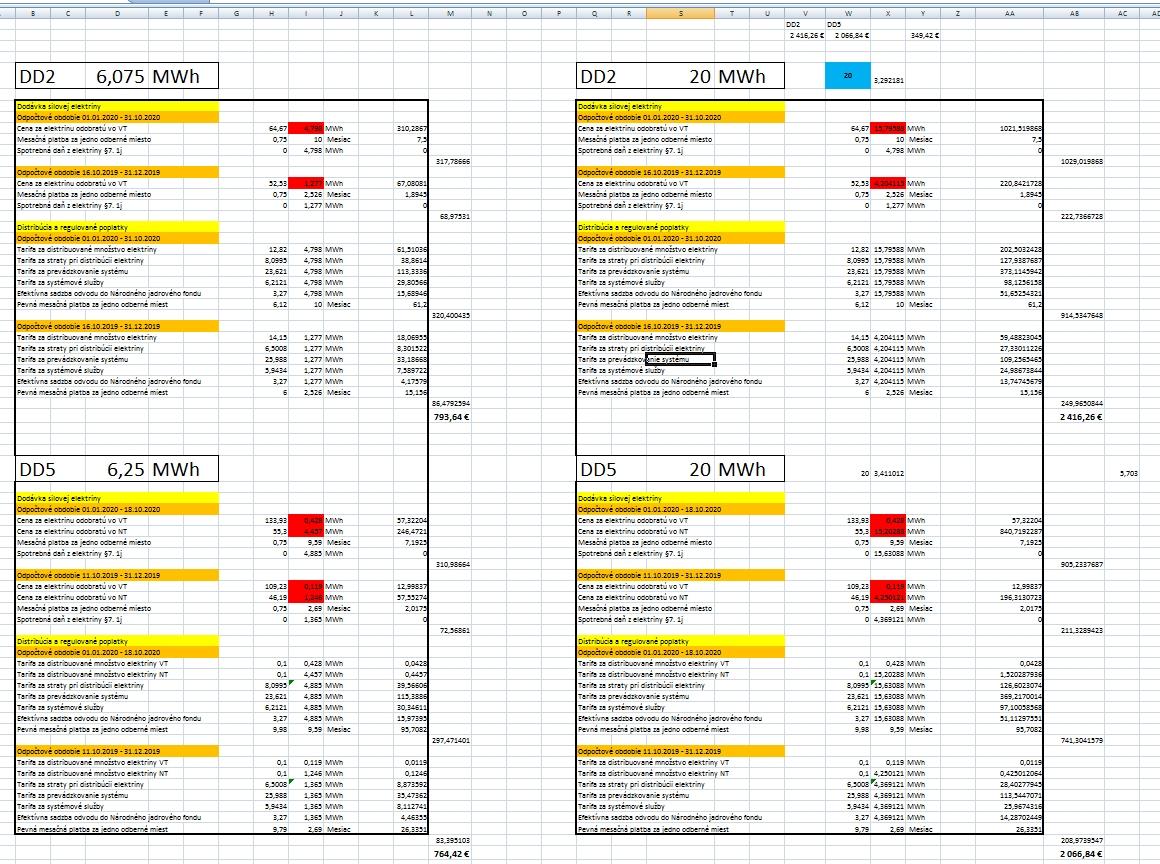
Task: Select the 349,42 € cell
Action: pos(924,35)
